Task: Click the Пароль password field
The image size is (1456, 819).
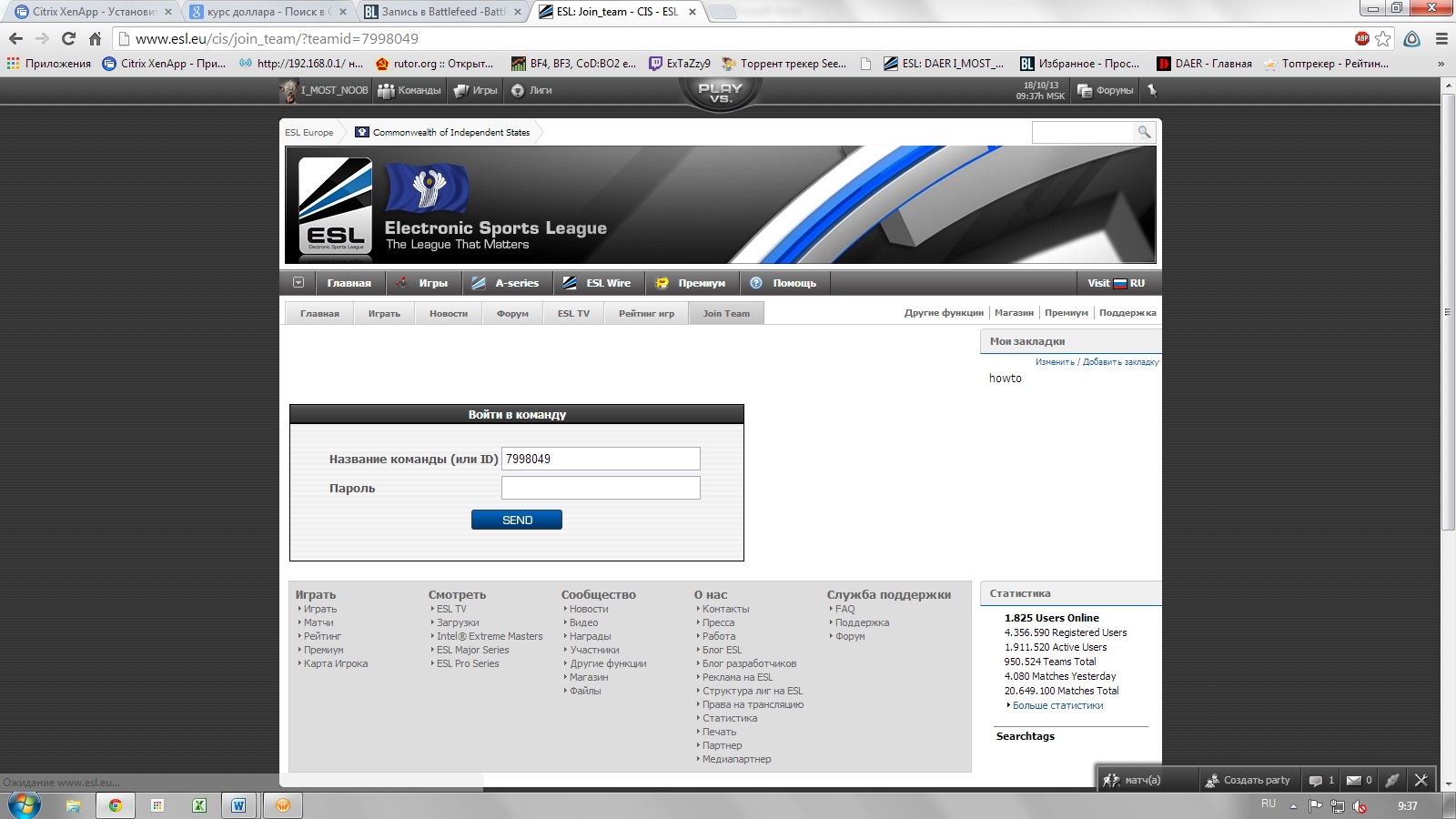Action: (x=601, y=488)
